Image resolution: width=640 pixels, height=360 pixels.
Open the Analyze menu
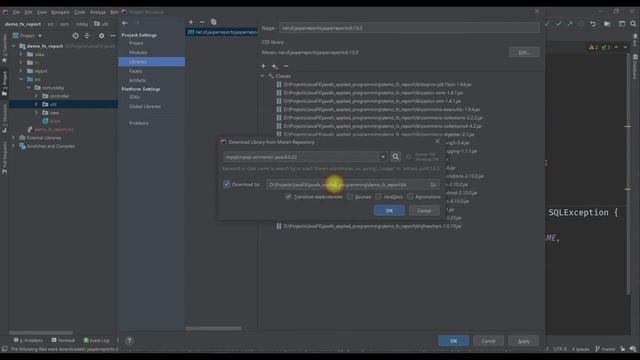(98, 12)
